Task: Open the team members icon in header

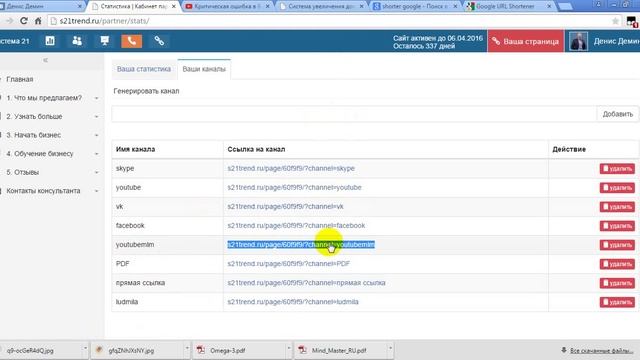Action: point(77,41)
